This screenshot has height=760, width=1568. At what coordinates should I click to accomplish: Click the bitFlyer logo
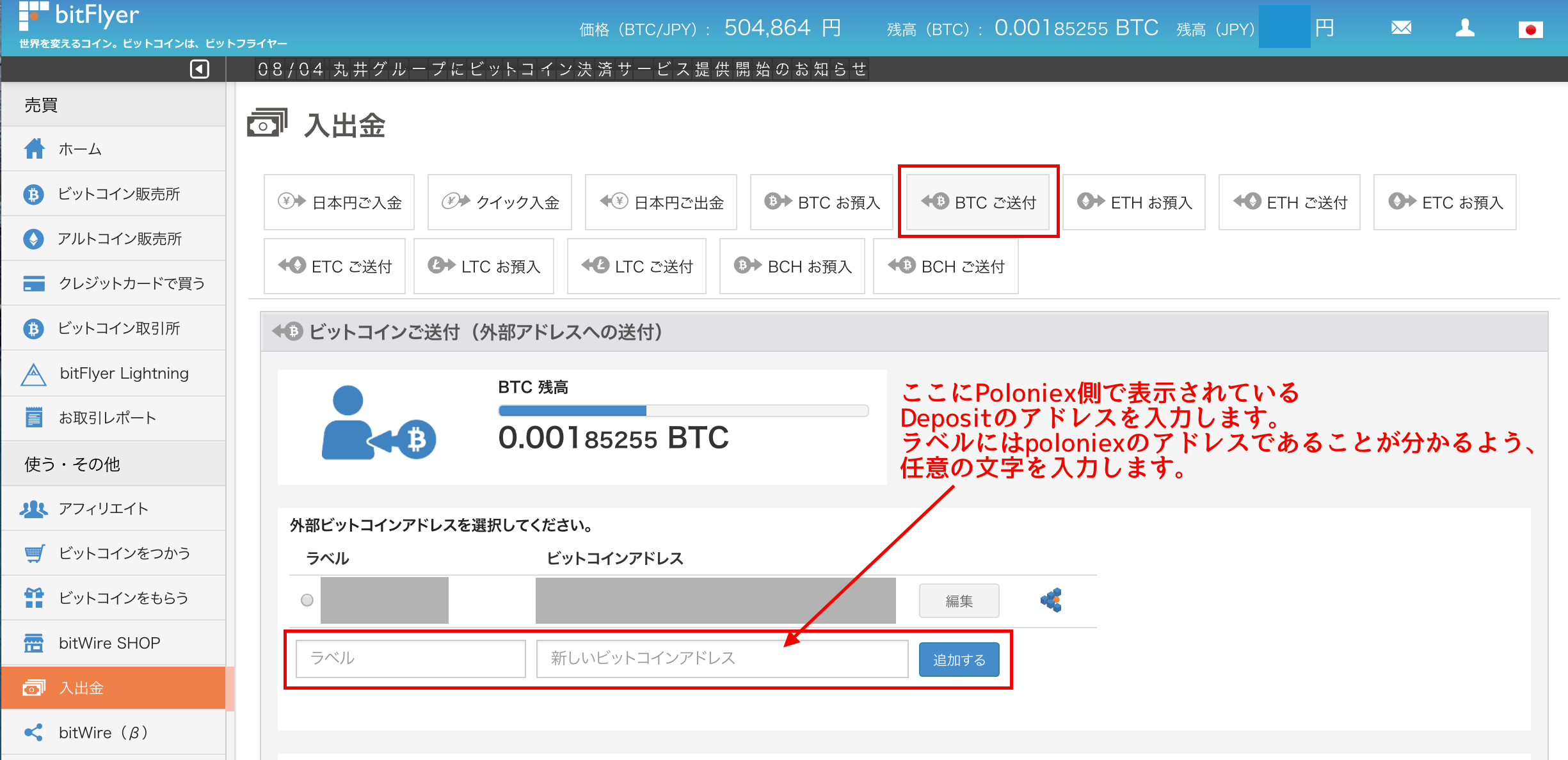[x=79, y=16]
